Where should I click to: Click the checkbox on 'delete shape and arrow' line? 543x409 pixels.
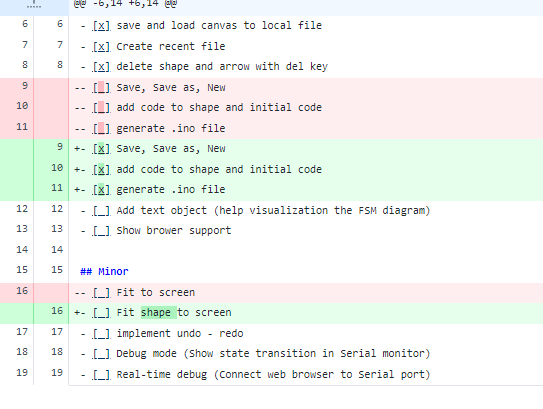[x=101, y=66]
